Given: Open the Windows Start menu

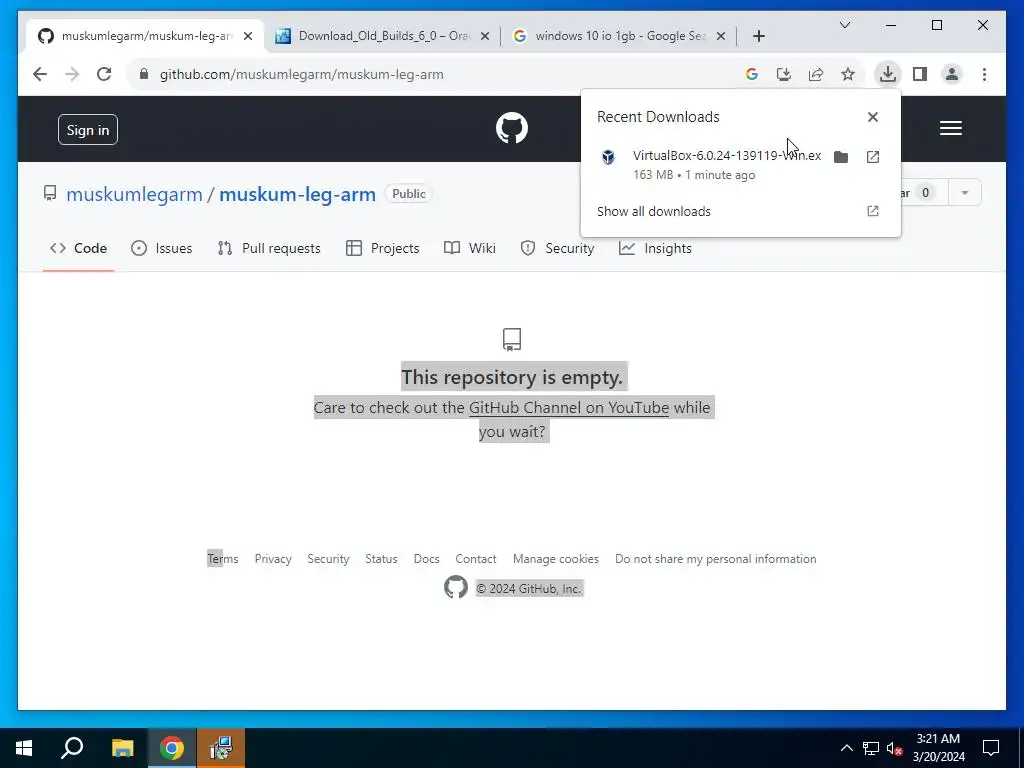Looking at the screenshot, I should [x=24, y=748].
